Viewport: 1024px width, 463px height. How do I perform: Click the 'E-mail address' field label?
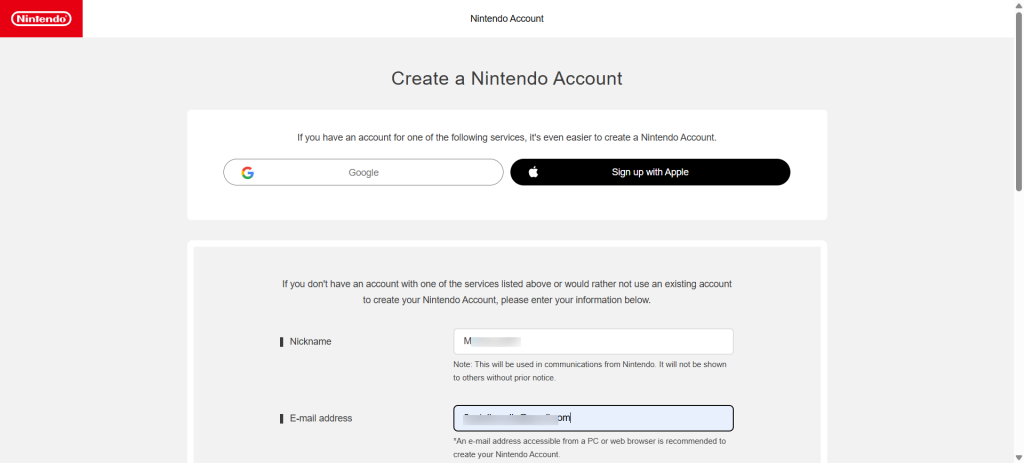coord(321,418)
